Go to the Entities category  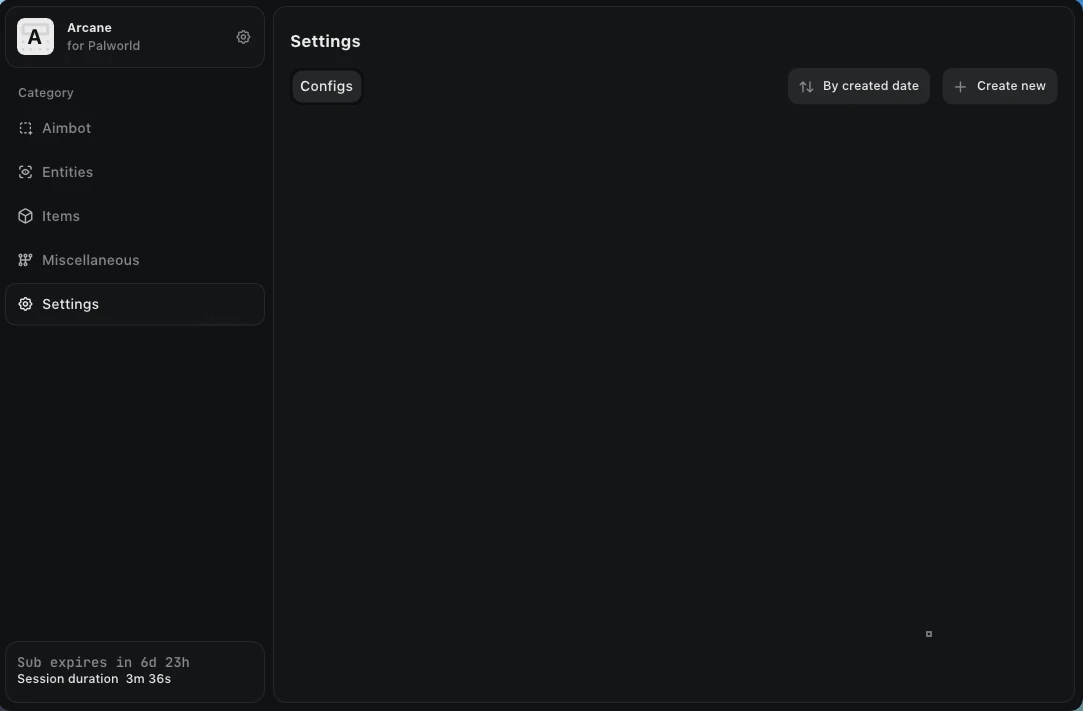pyautogui.click(x=135, y=172)
